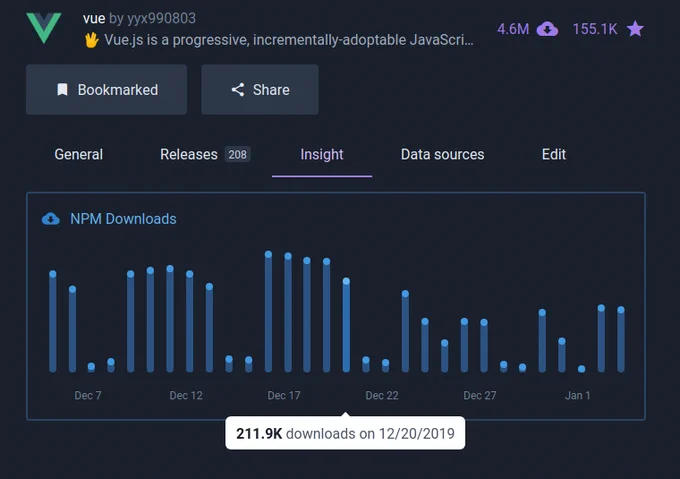Go to the Data sources tab
The height and width of the screenshot is (479, 680).
pos(442,154)
